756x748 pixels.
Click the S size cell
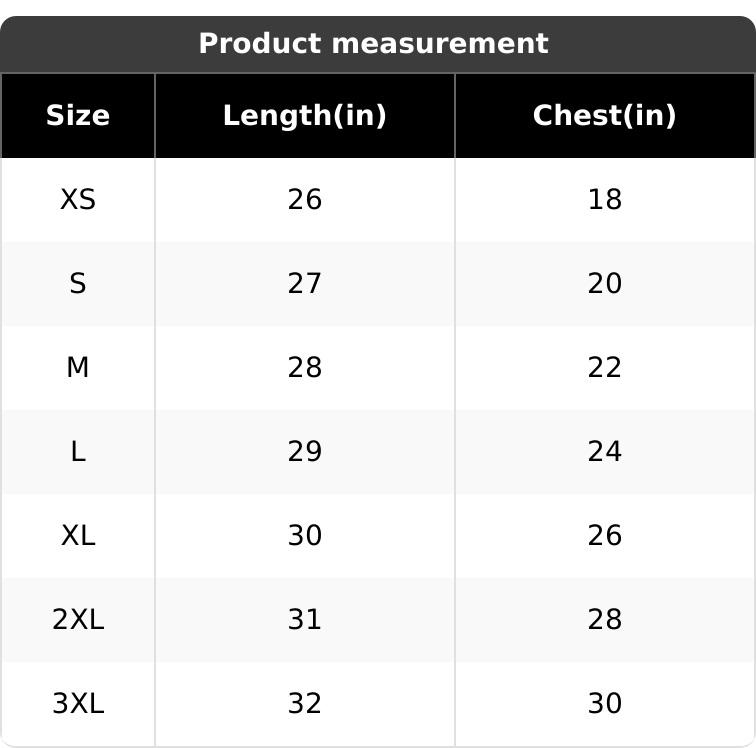[78, 284]
